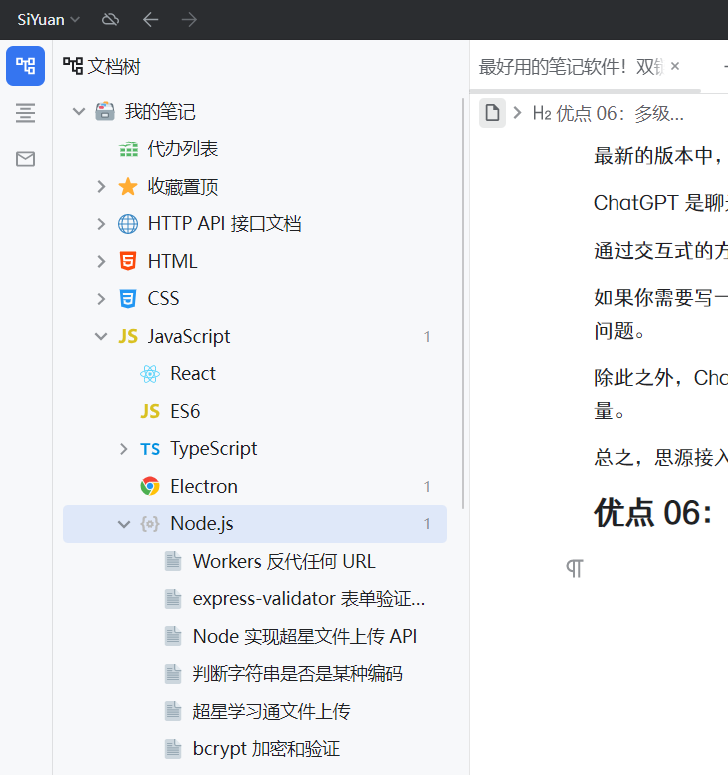Click the TS icon beside TypeScript
The height and width of the screenshot is (775, 728).
coord(150,449)
